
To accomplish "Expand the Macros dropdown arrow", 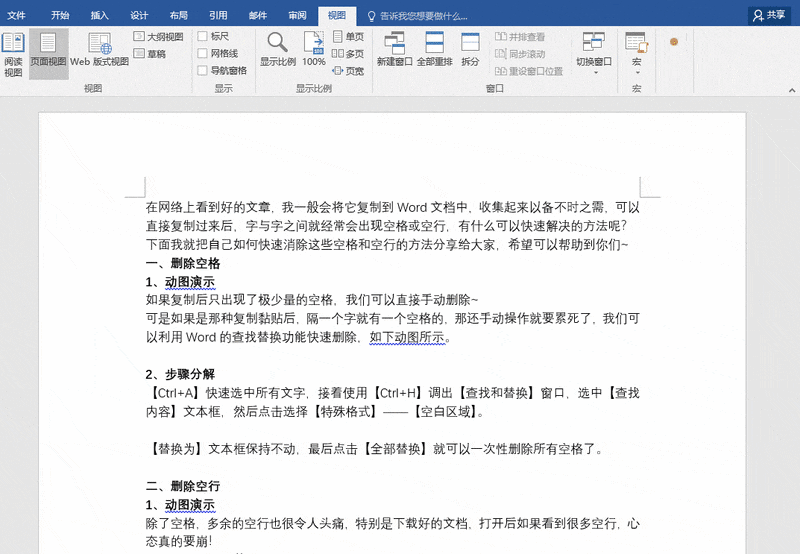I will [x=637, y=73].
